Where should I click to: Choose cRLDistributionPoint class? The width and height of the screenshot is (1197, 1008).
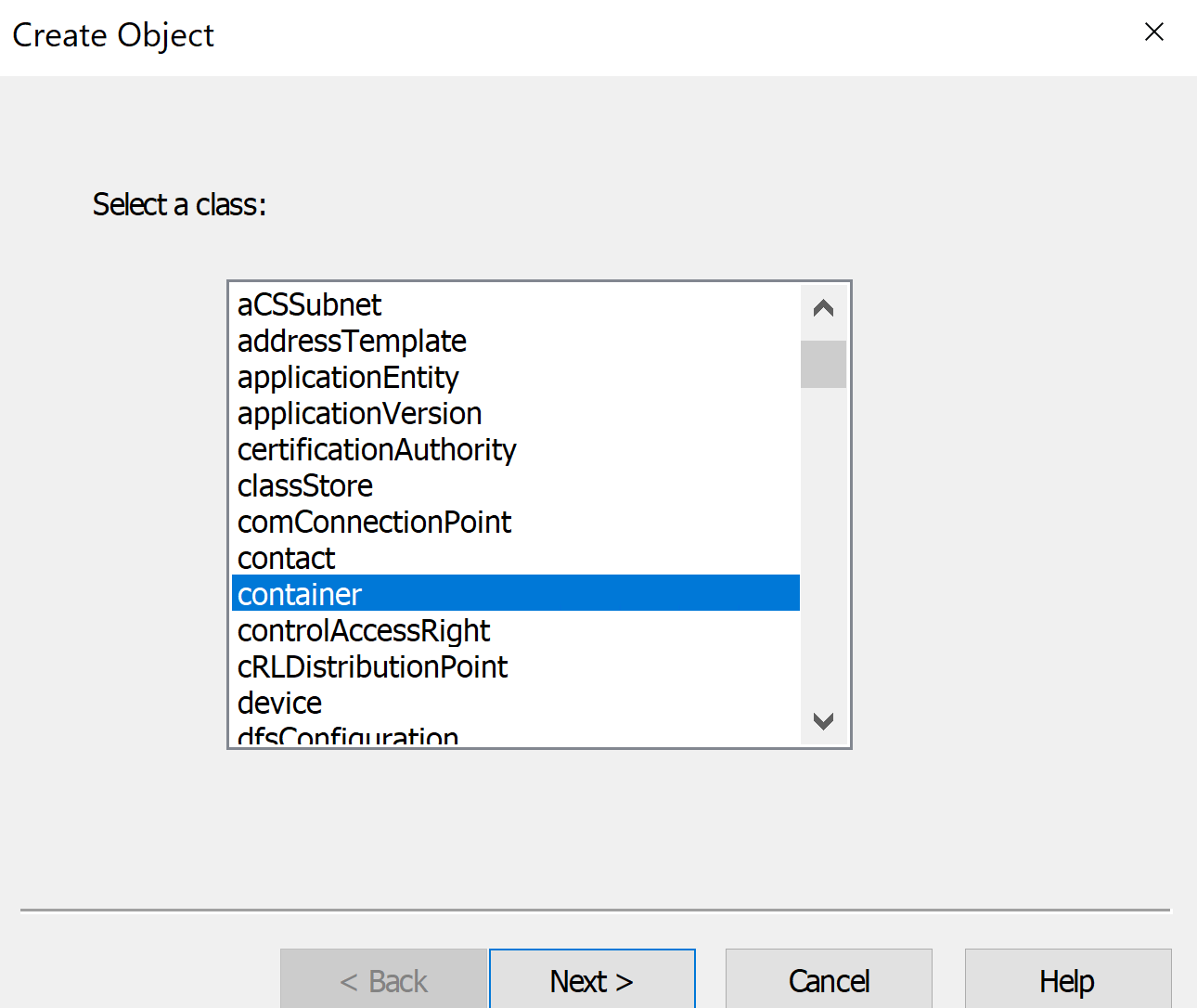tap(372, 667)
